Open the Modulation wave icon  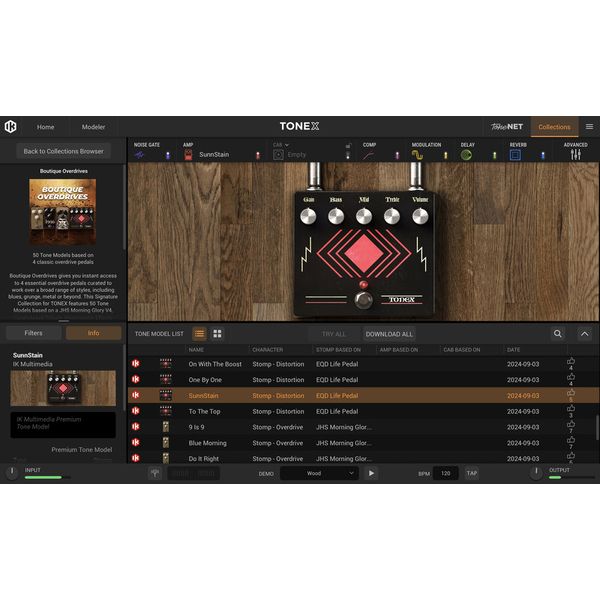[x=417, y=155]
